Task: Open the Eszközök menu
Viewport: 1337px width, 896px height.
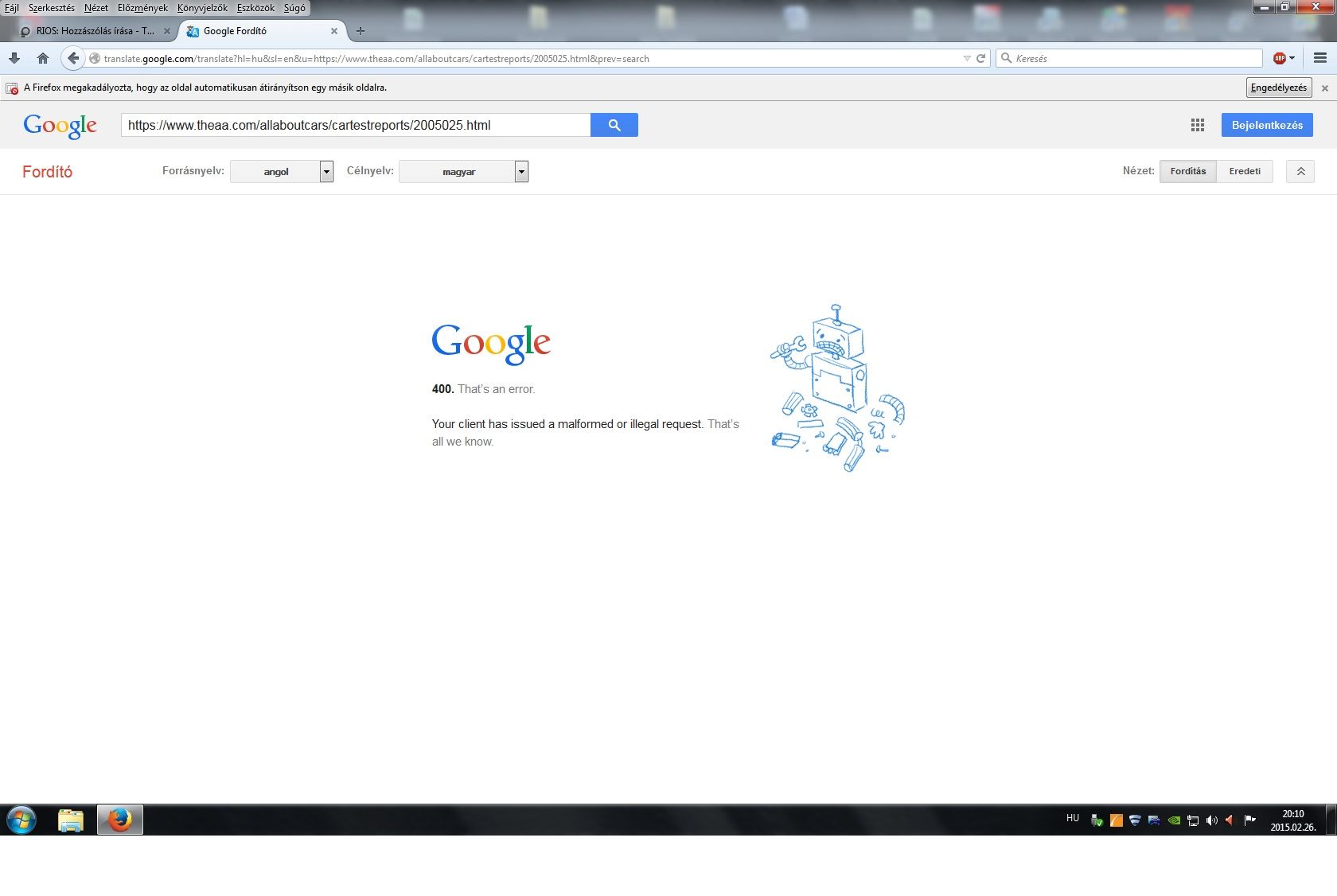Action: pos(255,8)
